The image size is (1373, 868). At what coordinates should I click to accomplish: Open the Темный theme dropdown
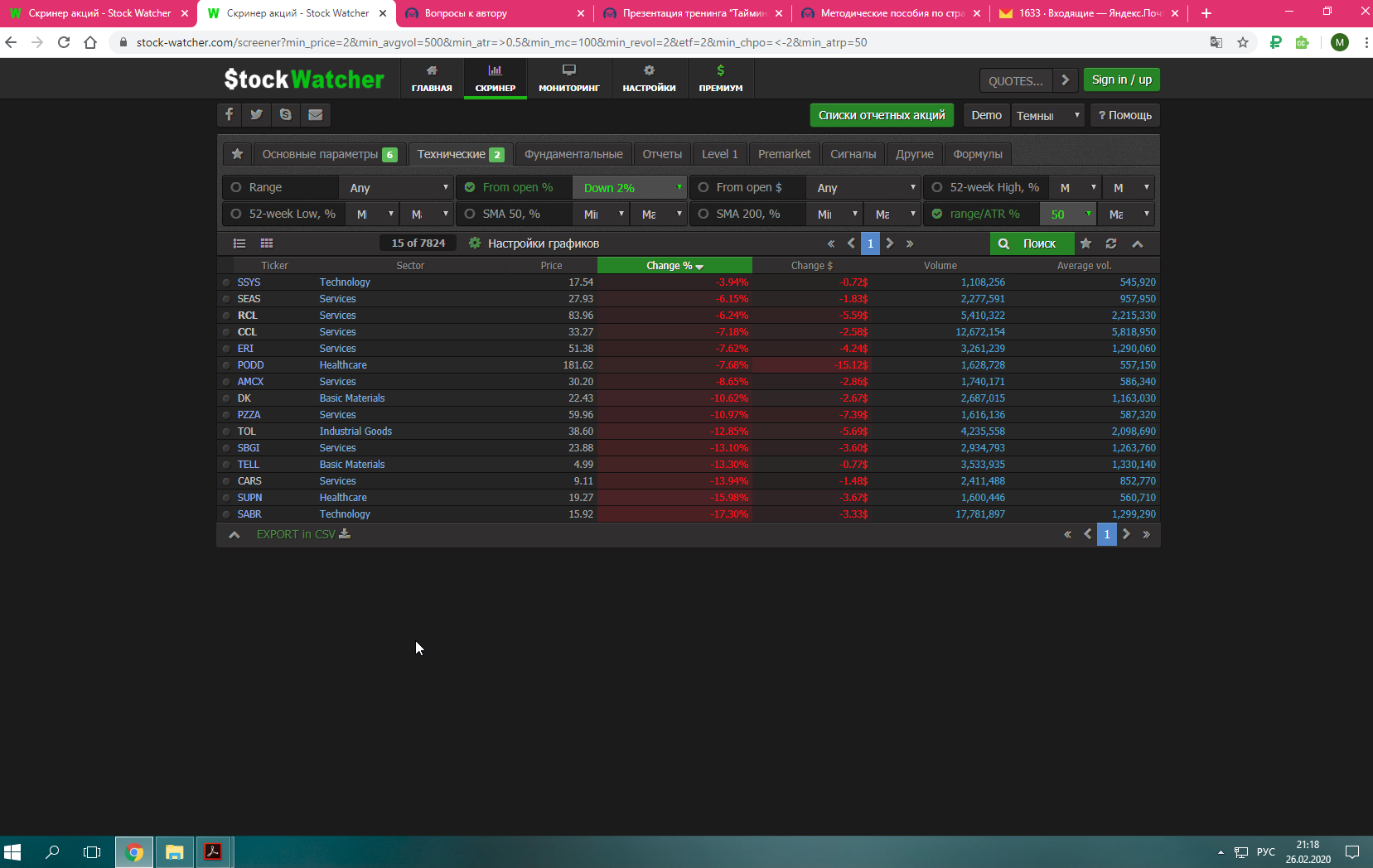tap(1048, 116)
